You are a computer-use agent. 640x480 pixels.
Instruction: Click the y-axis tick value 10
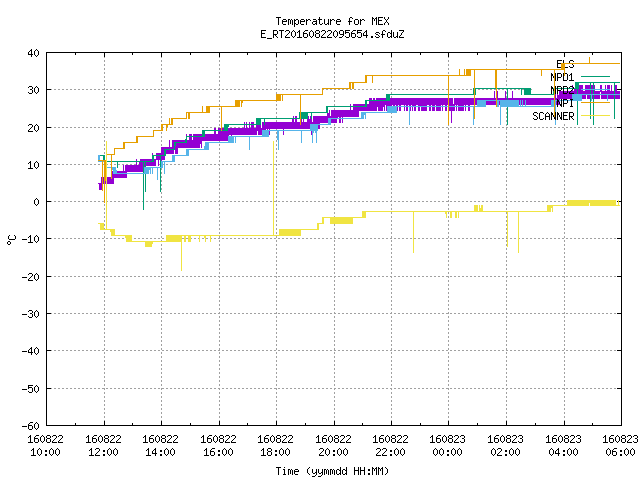click(x=33, y=165)
